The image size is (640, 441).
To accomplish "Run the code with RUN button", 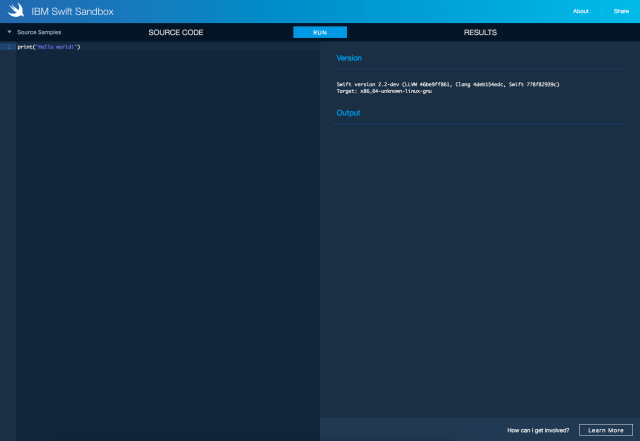I will click(x=319, y=32).
